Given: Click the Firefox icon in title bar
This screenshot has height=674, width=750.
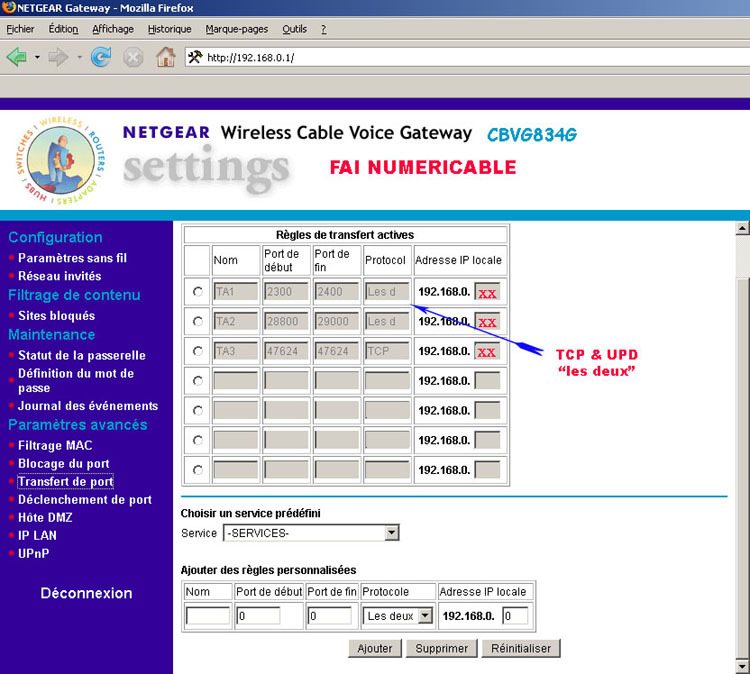Looking at the screenshot, I should coord(8,7).
